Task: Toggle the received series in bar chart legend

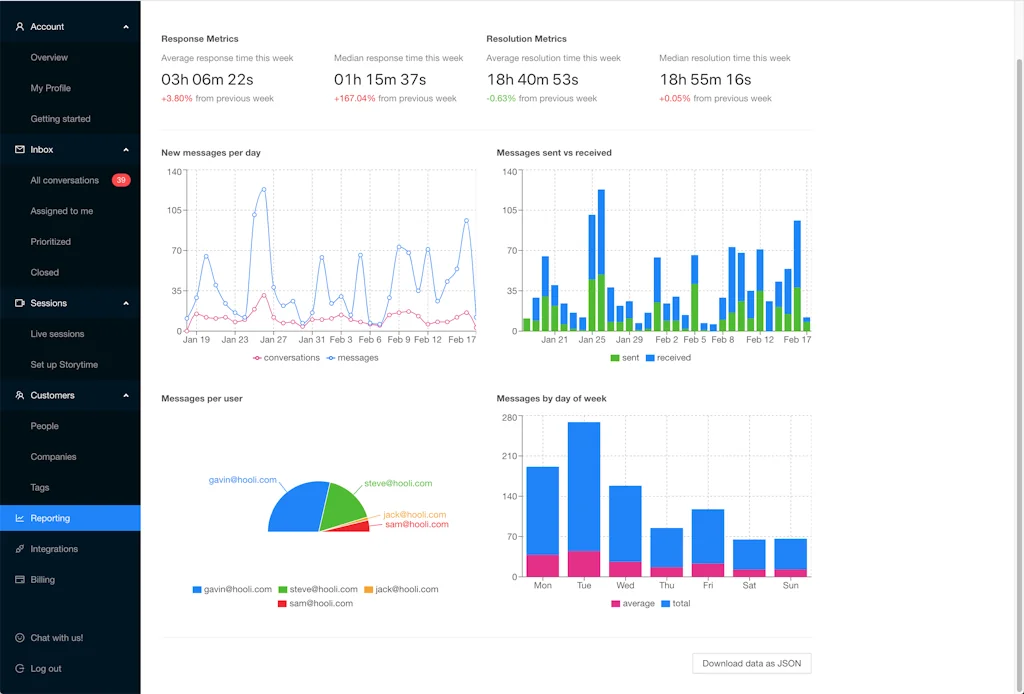Action: [x=667, y=358]
